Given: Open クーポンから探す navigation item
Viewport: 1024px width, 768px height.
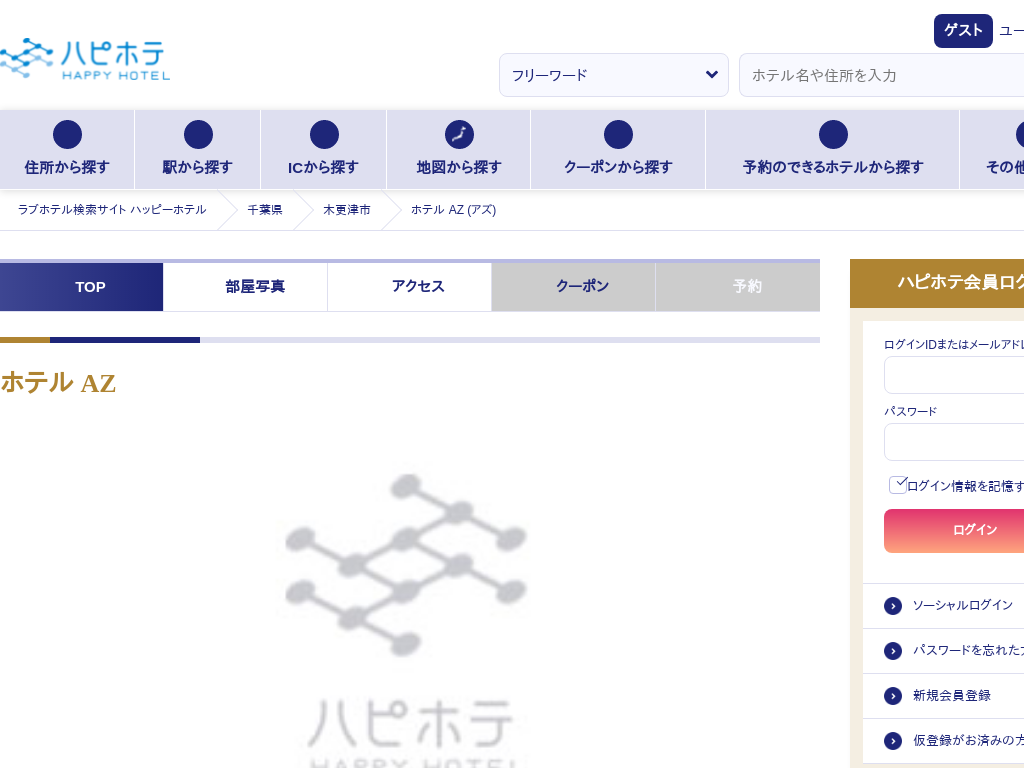Looking at the screenshot, I should pos(618,150).
